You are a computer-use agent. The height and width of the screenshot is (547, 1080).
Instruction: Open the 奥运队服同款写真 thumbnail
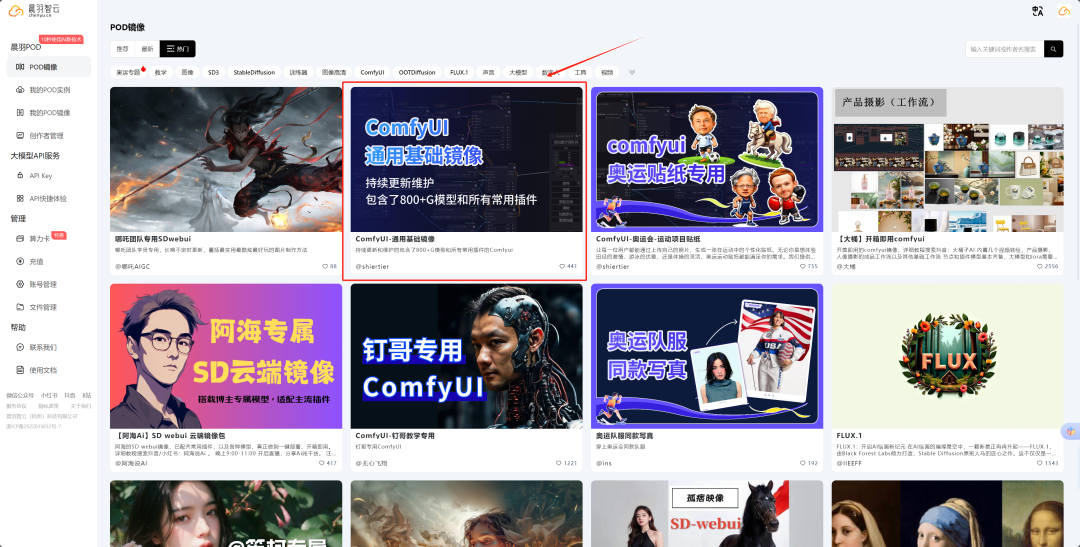(707, 356)
